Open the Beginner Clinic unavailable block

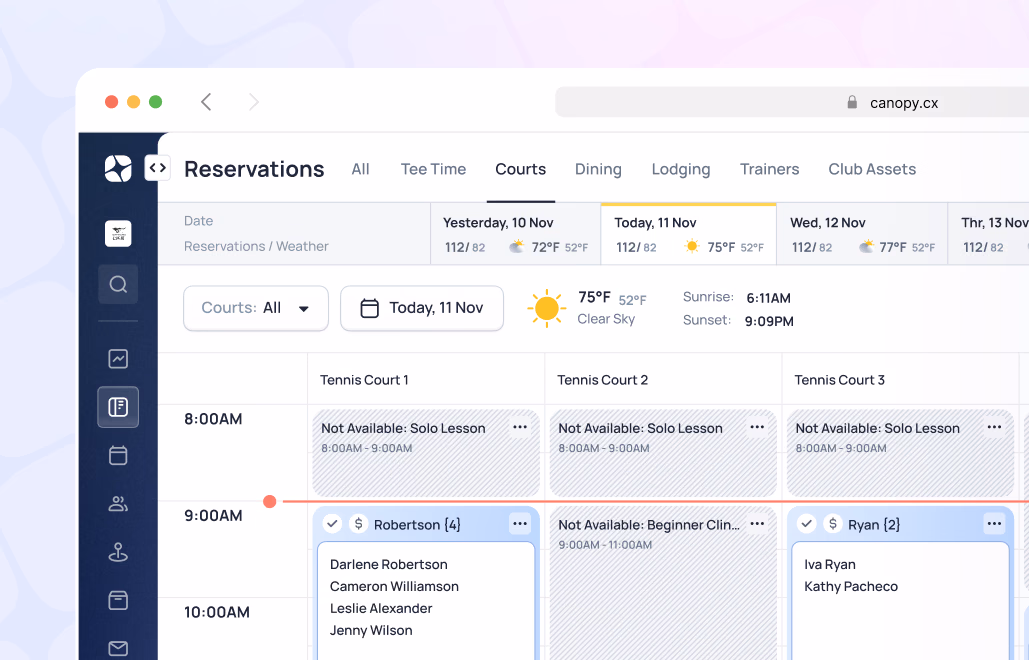coord(663,583)
